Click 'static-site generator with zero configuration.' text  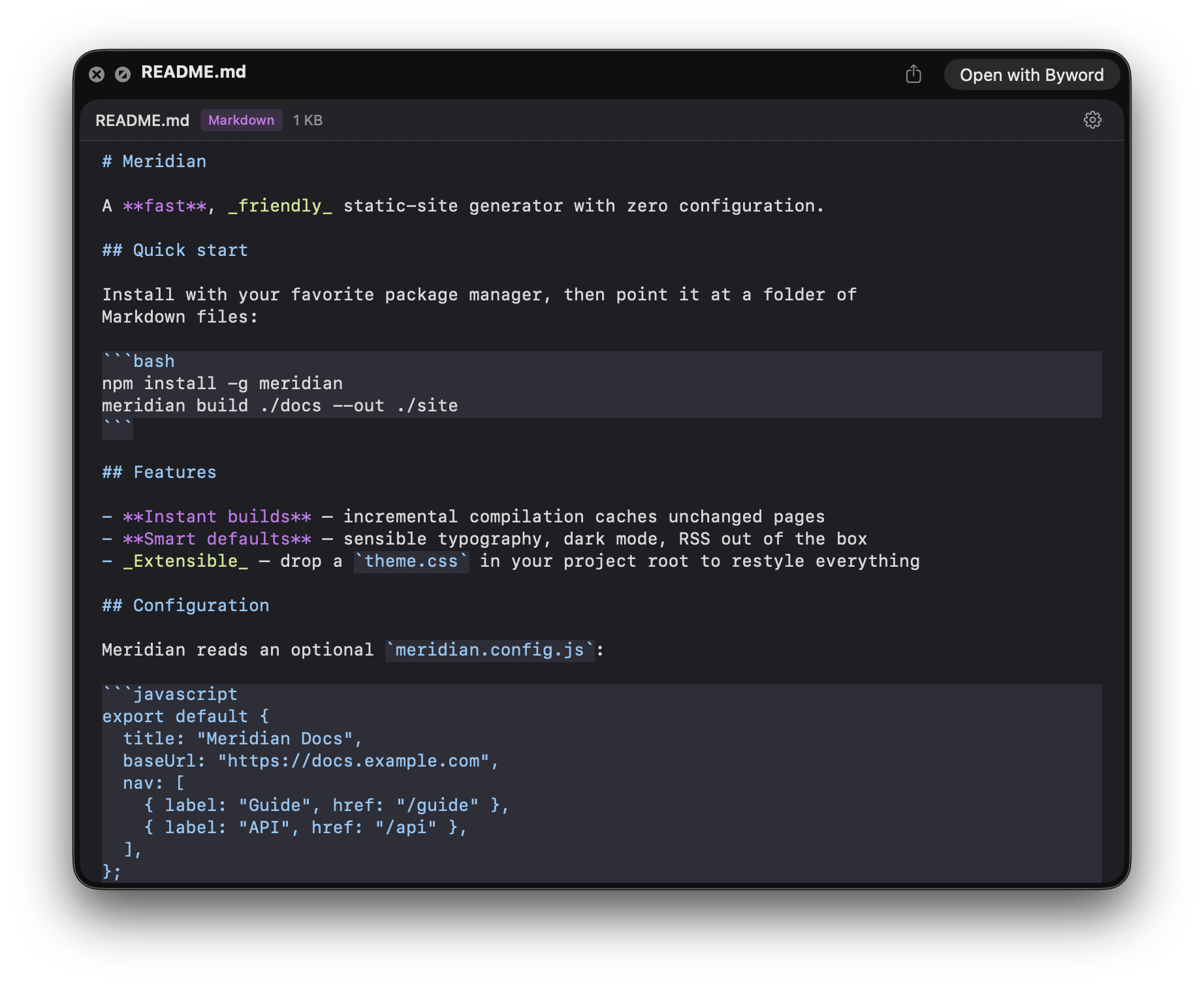pyautogui.click(x=584, y=206)
